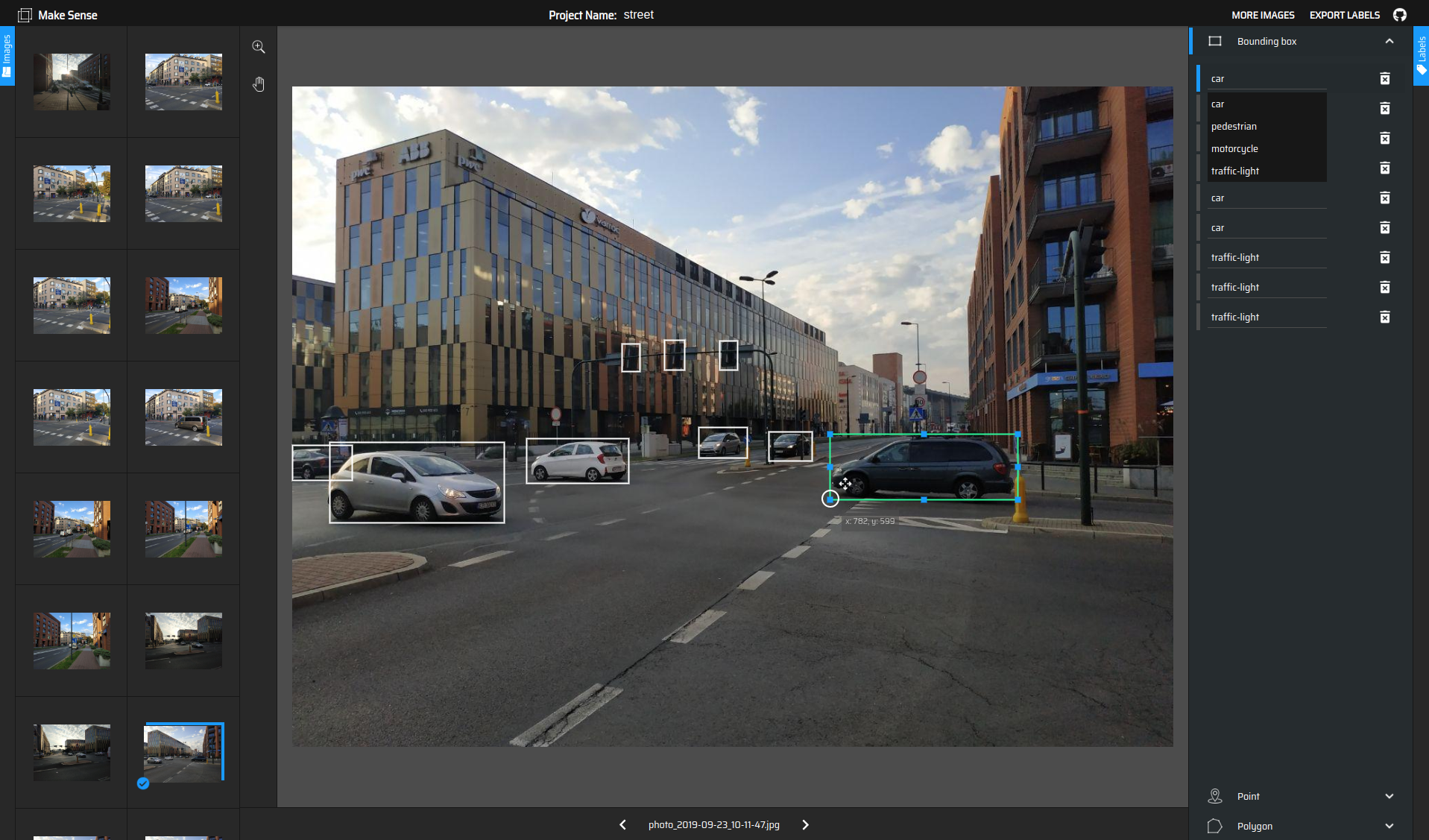Activate the hand pan tool

click(x=259, y=84)
